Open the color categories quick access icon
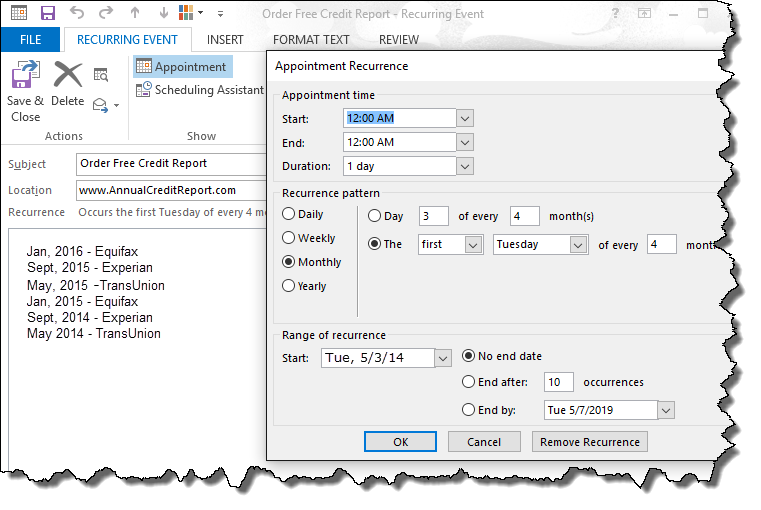761x510 pixels. click(x=187, y=14)
